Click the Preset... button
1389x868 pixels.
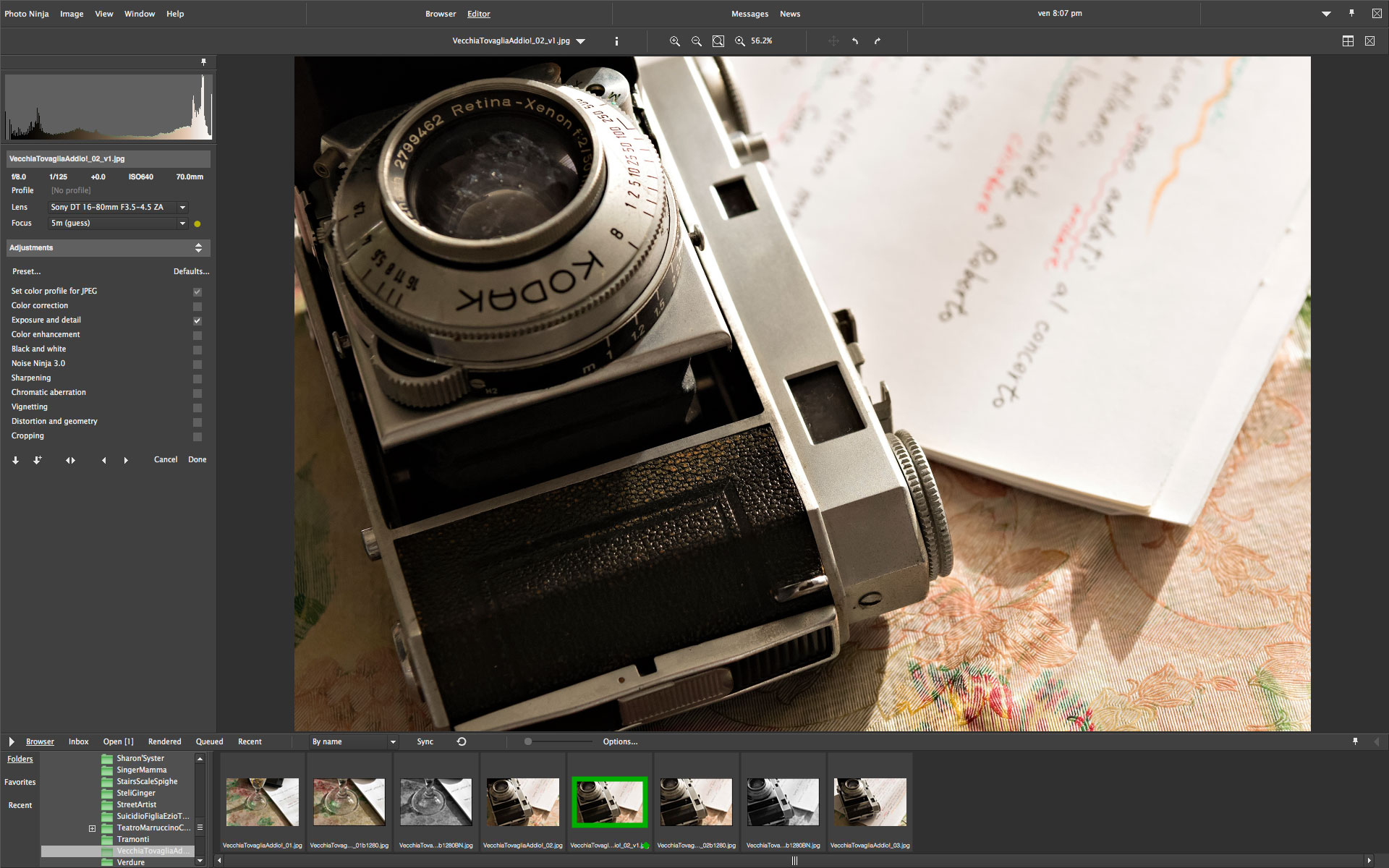[27, 272]
